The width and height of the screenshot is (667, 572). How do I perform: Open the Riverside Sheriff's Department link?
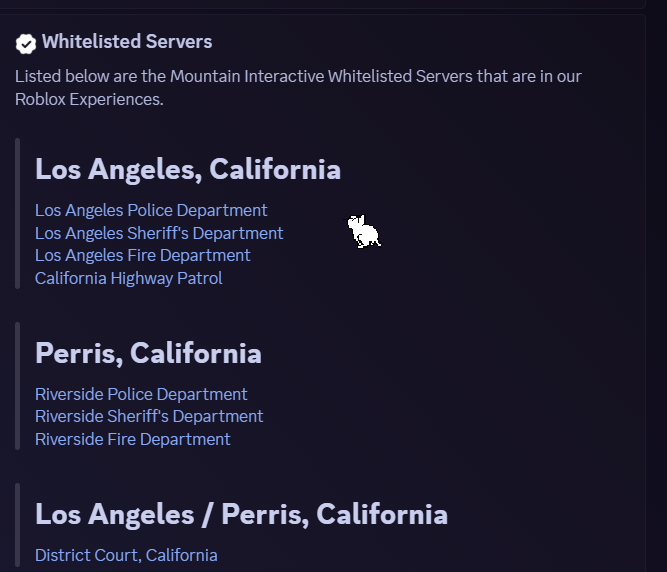coord(149,416)
